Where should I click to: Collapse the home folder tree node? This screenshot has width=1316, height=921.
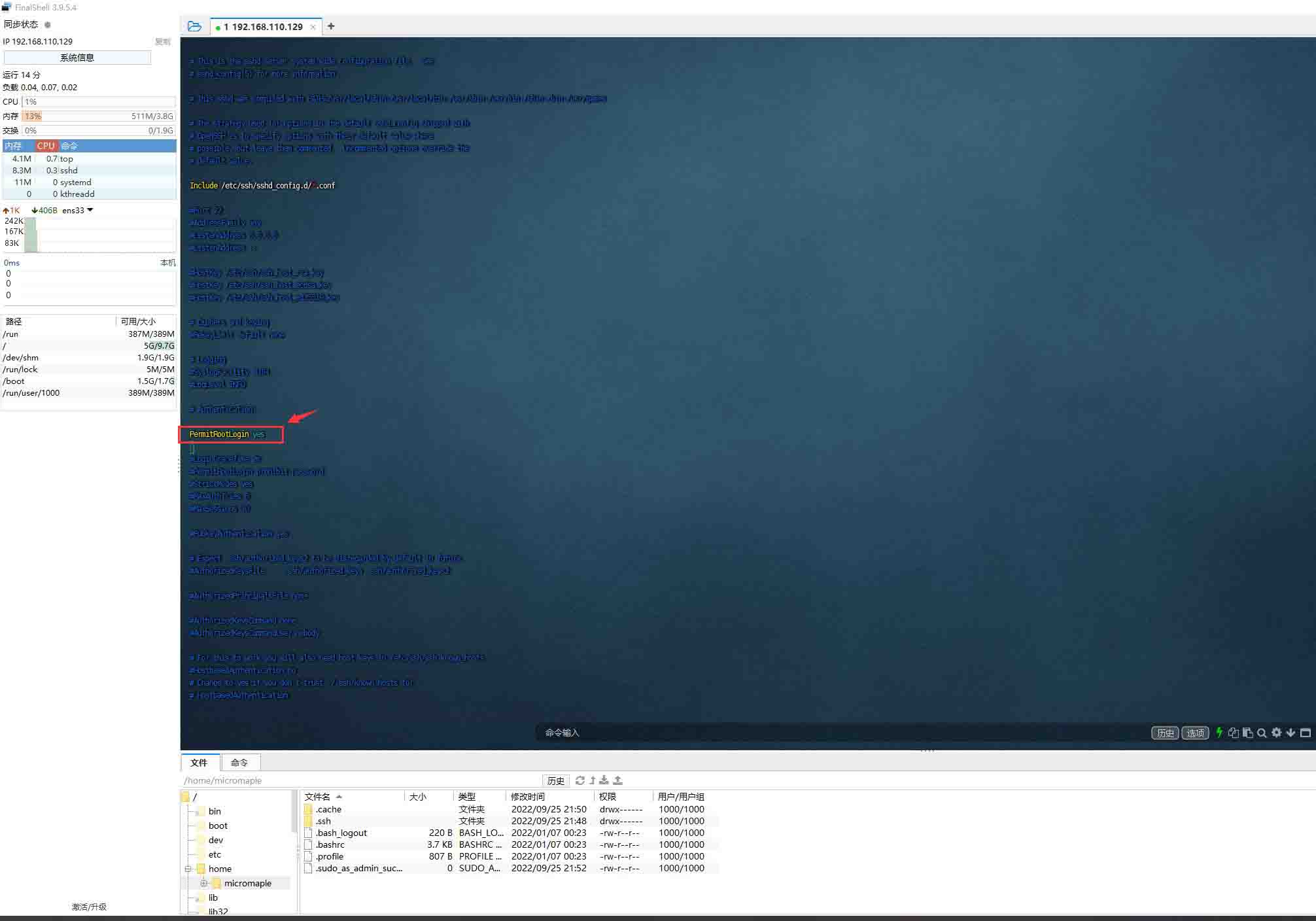(188, 869)
